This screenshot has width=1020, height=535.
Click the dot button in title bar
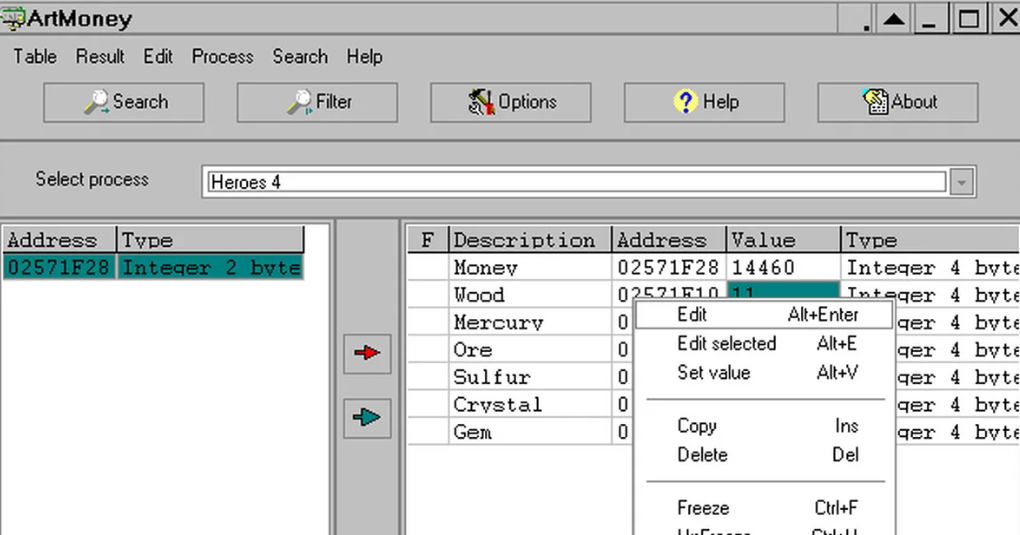857,18
